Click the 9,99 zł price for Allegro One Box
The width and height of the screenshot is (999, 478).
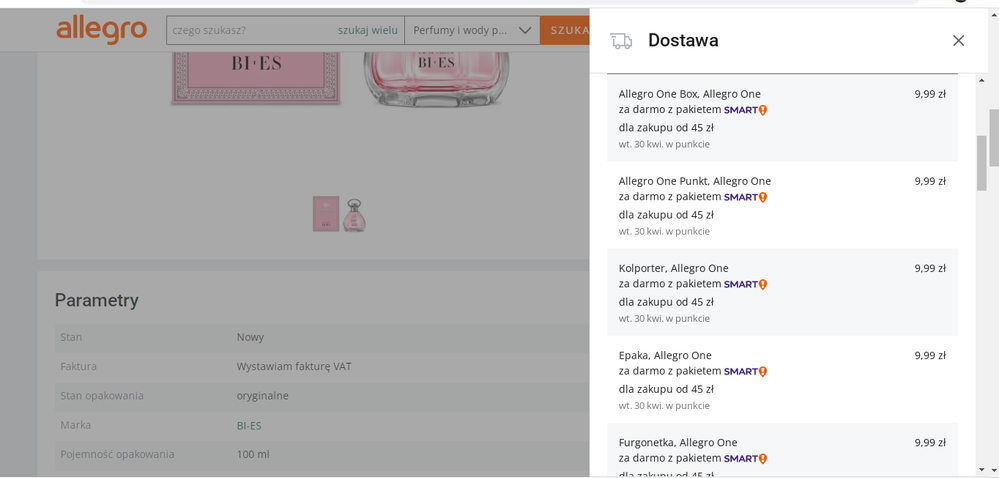[x=930, y=94]
